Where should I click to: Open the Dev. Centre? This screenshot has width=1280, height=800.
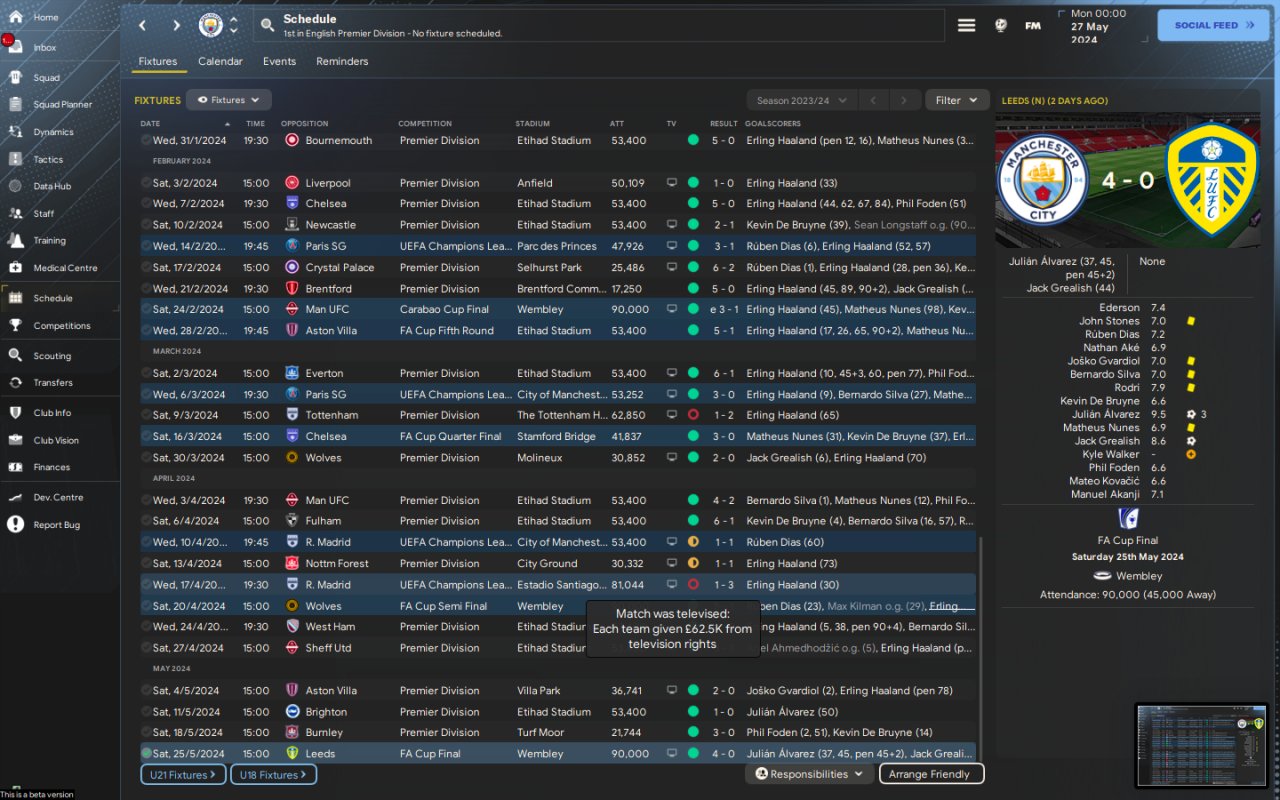tap(60, 497)
